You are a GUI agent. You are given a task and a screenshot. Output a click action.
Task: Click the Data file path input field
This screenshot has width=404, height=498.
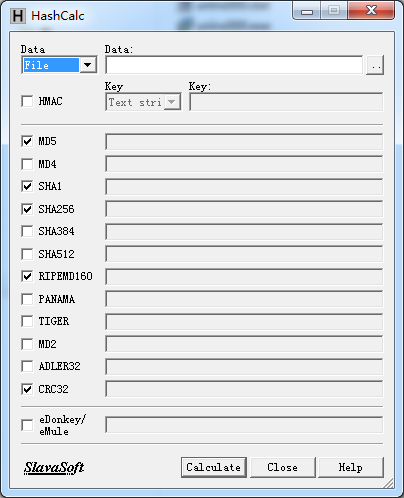pyautogui.click(x=234, y=65)
